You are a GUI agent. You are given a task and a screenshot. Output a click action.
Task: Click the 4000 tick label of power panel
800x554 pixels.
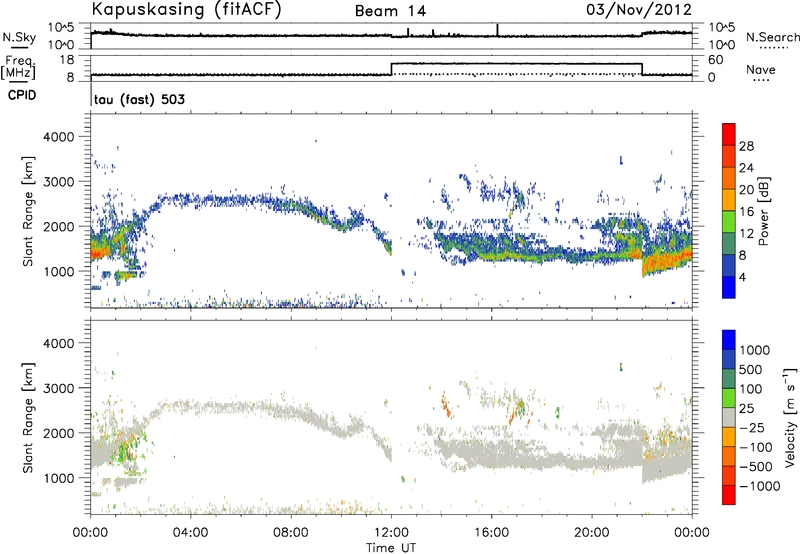coord(59,137)
